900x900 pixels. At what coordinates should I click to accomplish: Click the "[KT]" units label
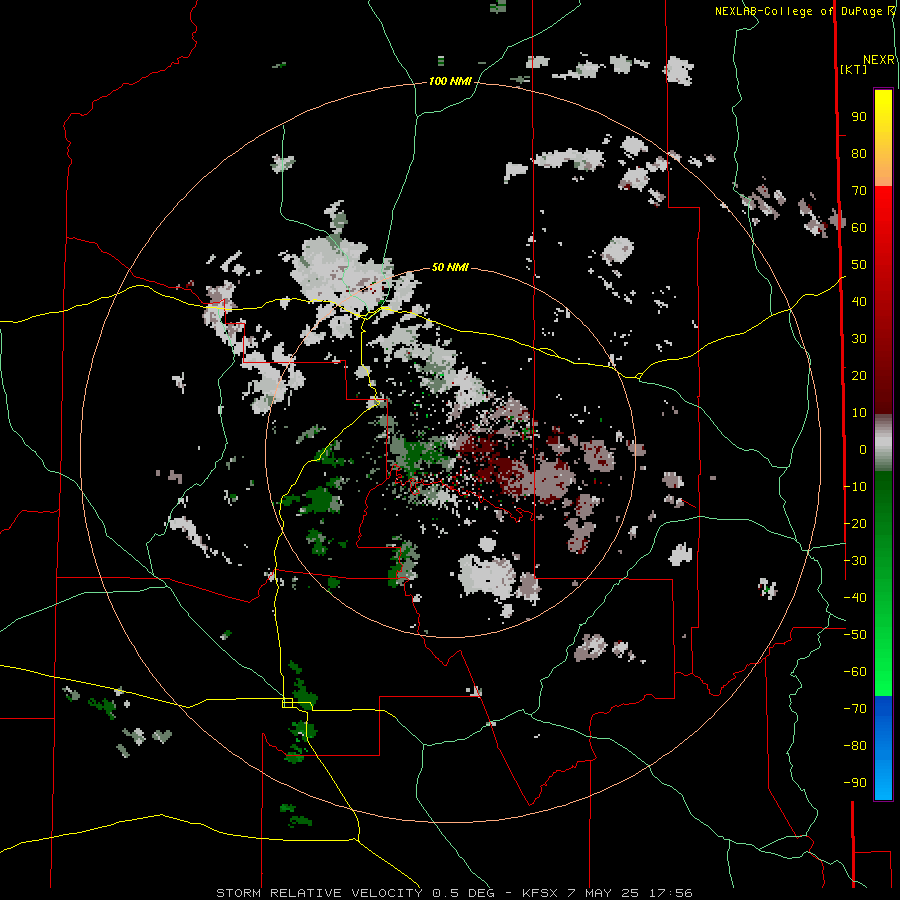coord(853,70)
